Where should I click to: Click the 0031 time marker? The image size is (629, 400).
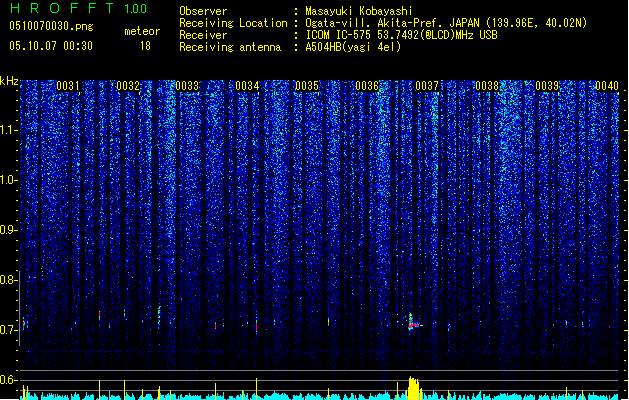pos(68,86)
